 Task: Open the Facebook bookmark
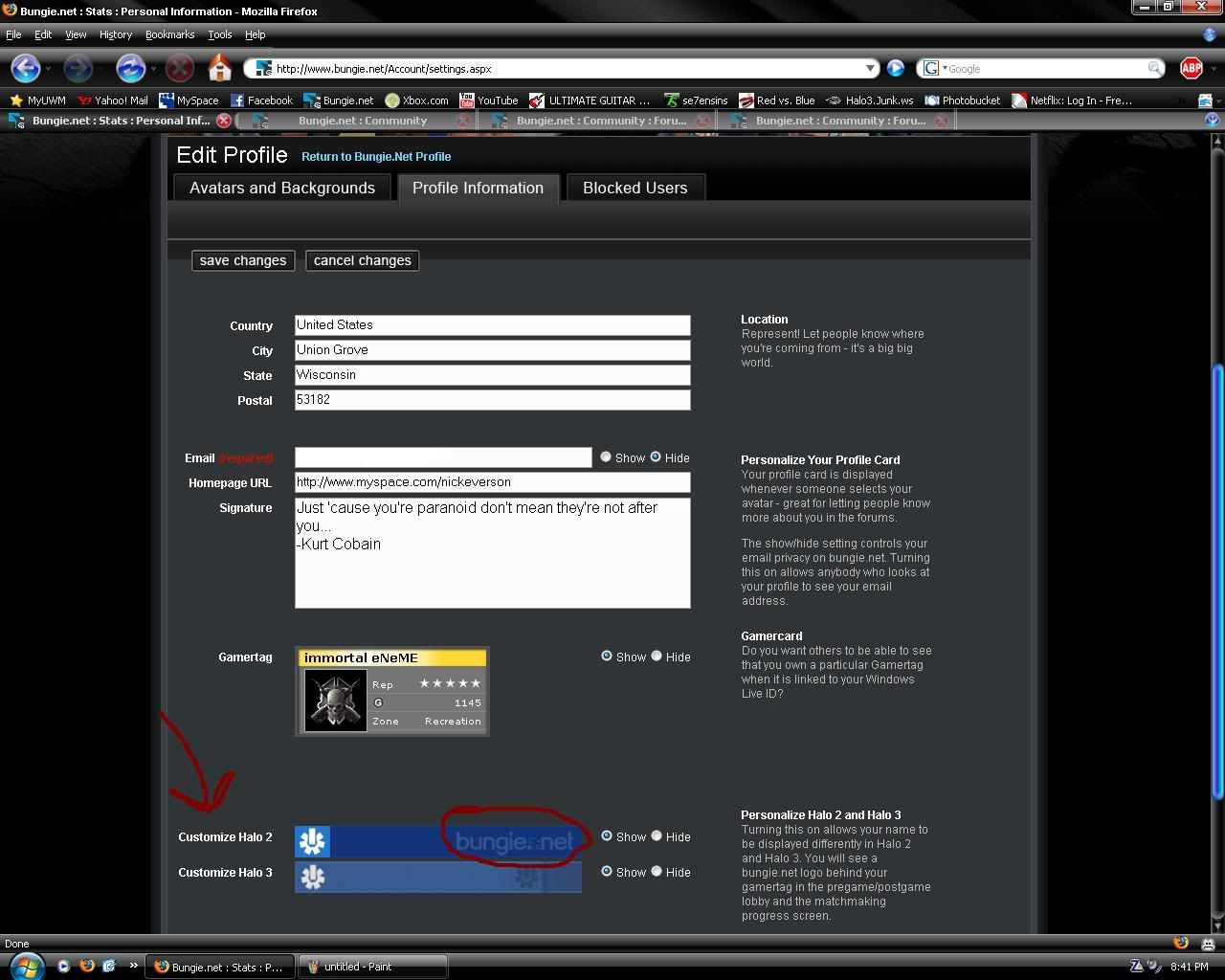pyautogui.click(x=261, y=100)
